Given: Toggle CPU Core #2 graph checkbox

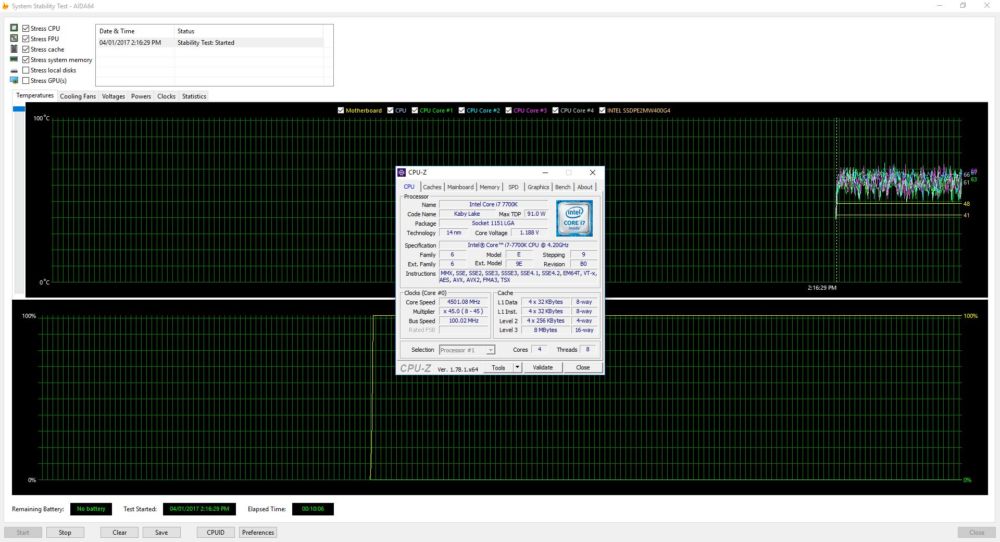Looking at the screenshot, I should point(462,110).
